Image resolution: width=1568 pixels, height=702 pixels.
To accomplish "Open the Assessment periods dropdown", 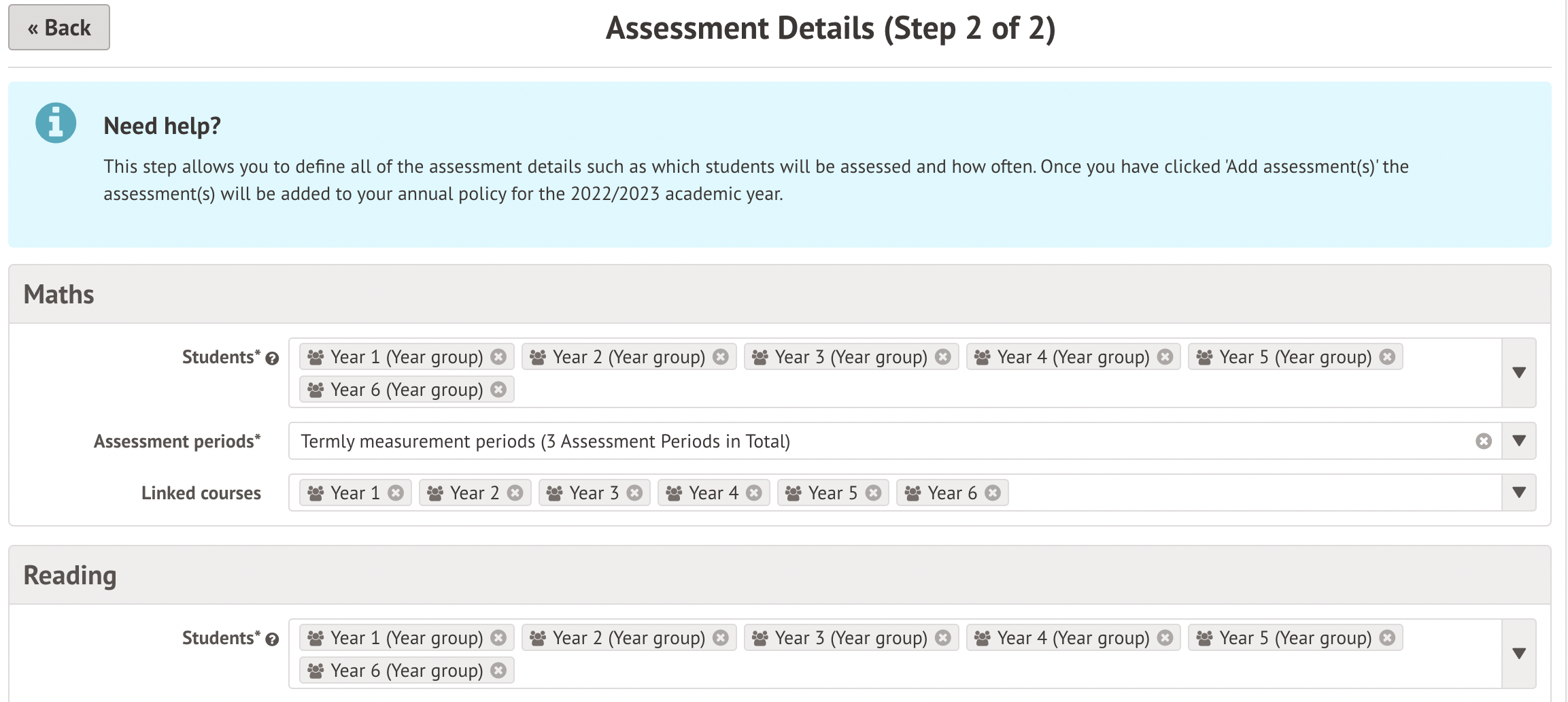I will (x=1519, y=441).
